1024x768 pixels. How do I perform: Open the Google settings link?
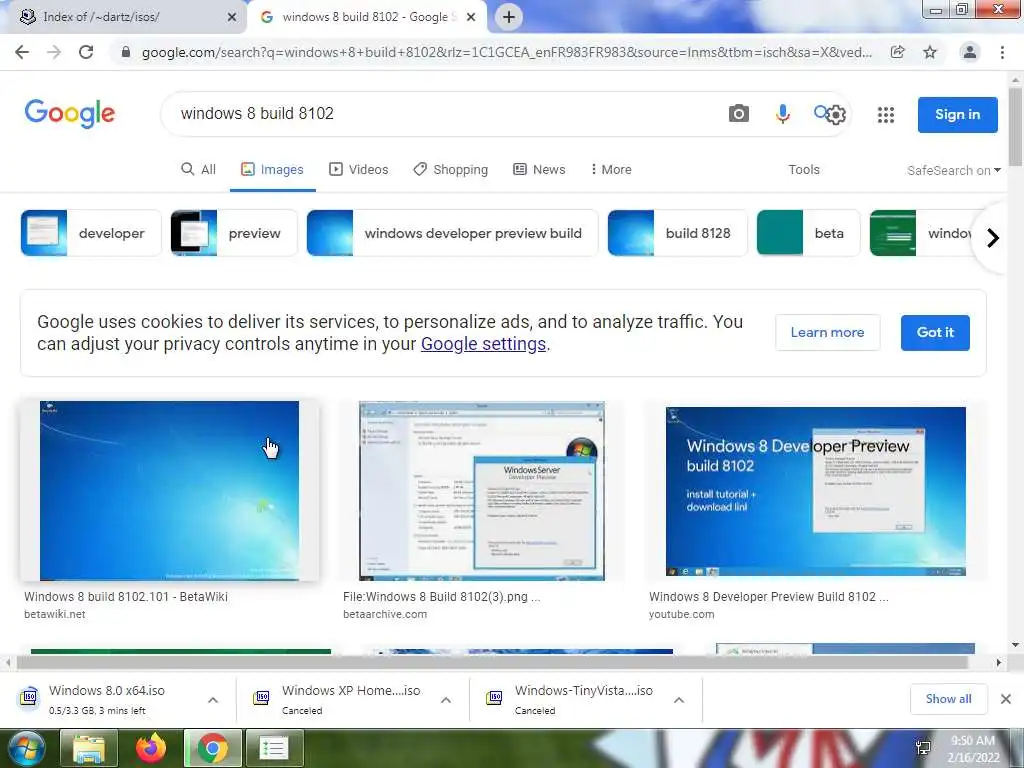[x=483, y=344]
